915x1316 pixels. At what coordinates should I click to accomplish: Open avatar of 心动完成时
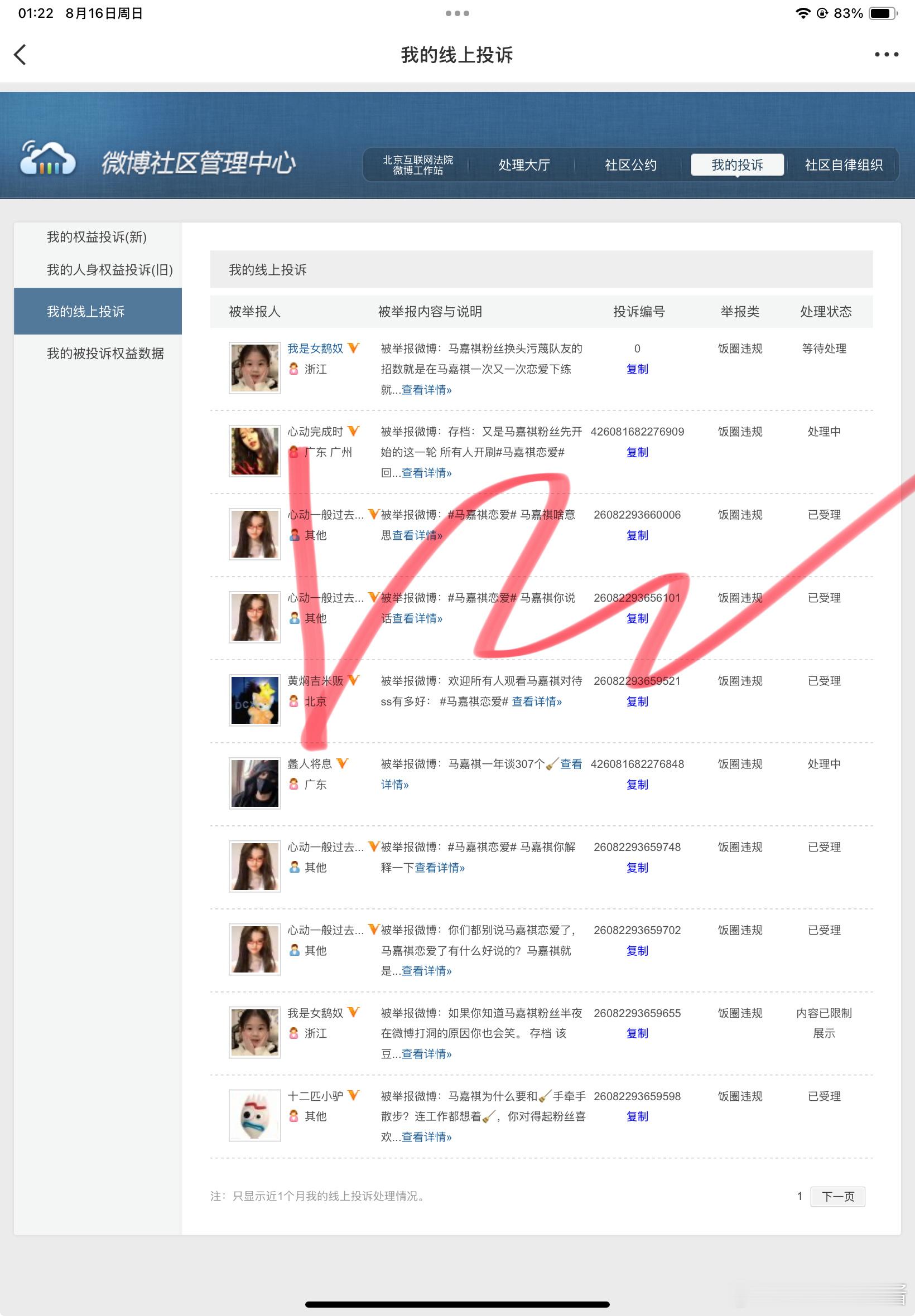(254, 451)
